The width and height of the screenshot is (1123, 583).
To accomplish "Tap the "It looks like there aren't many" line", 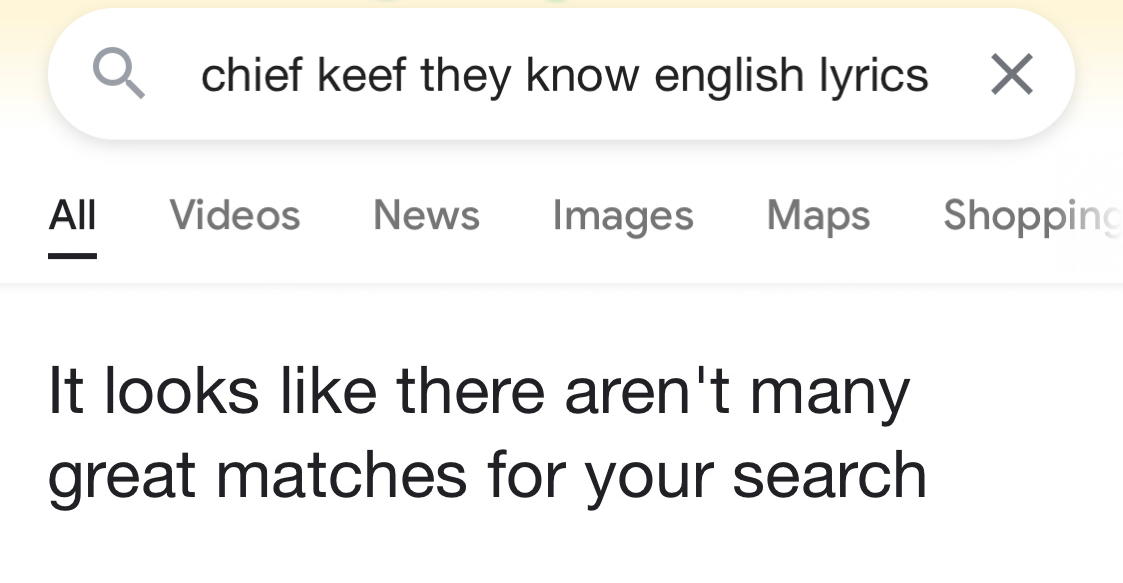I will pos(478,391).
